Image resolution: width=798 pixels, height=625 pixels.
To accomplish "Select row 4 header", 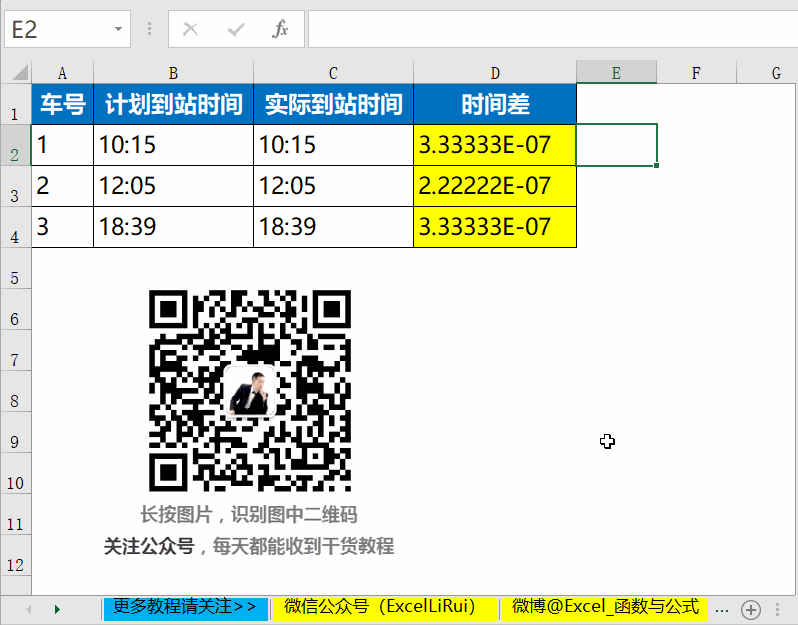I will pos(15,228).
